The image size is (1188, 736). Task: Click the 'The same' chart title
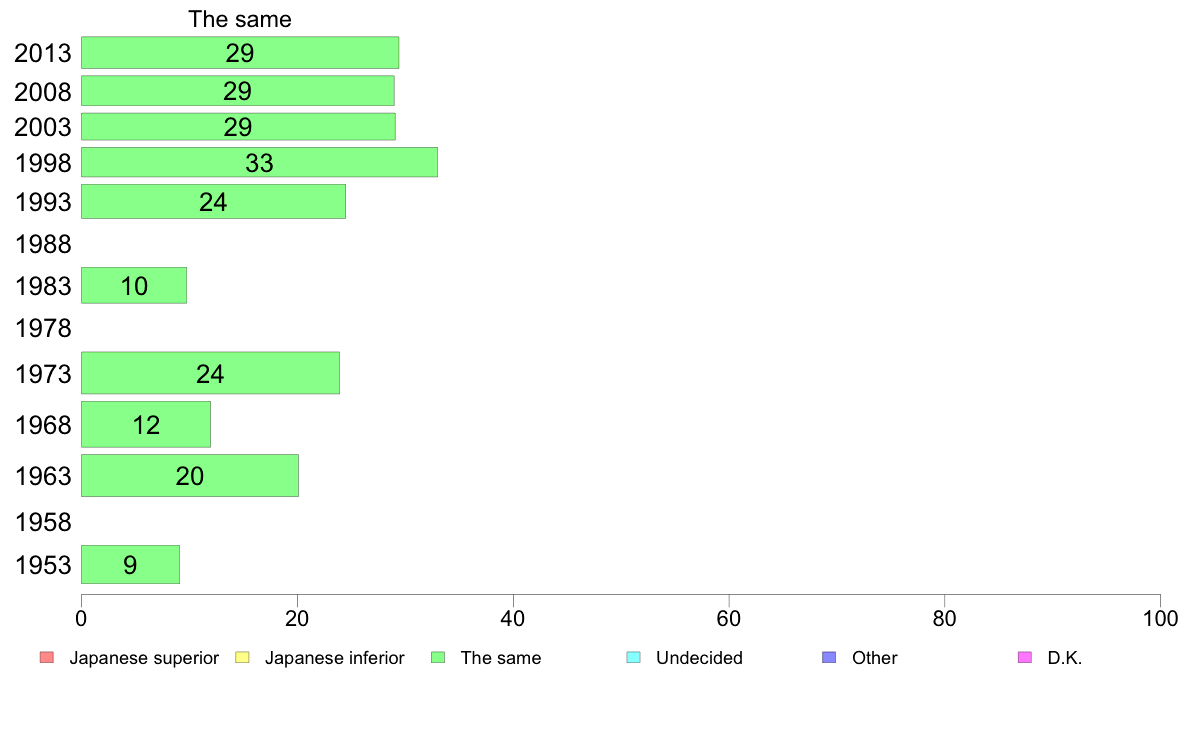click(239, 19)
